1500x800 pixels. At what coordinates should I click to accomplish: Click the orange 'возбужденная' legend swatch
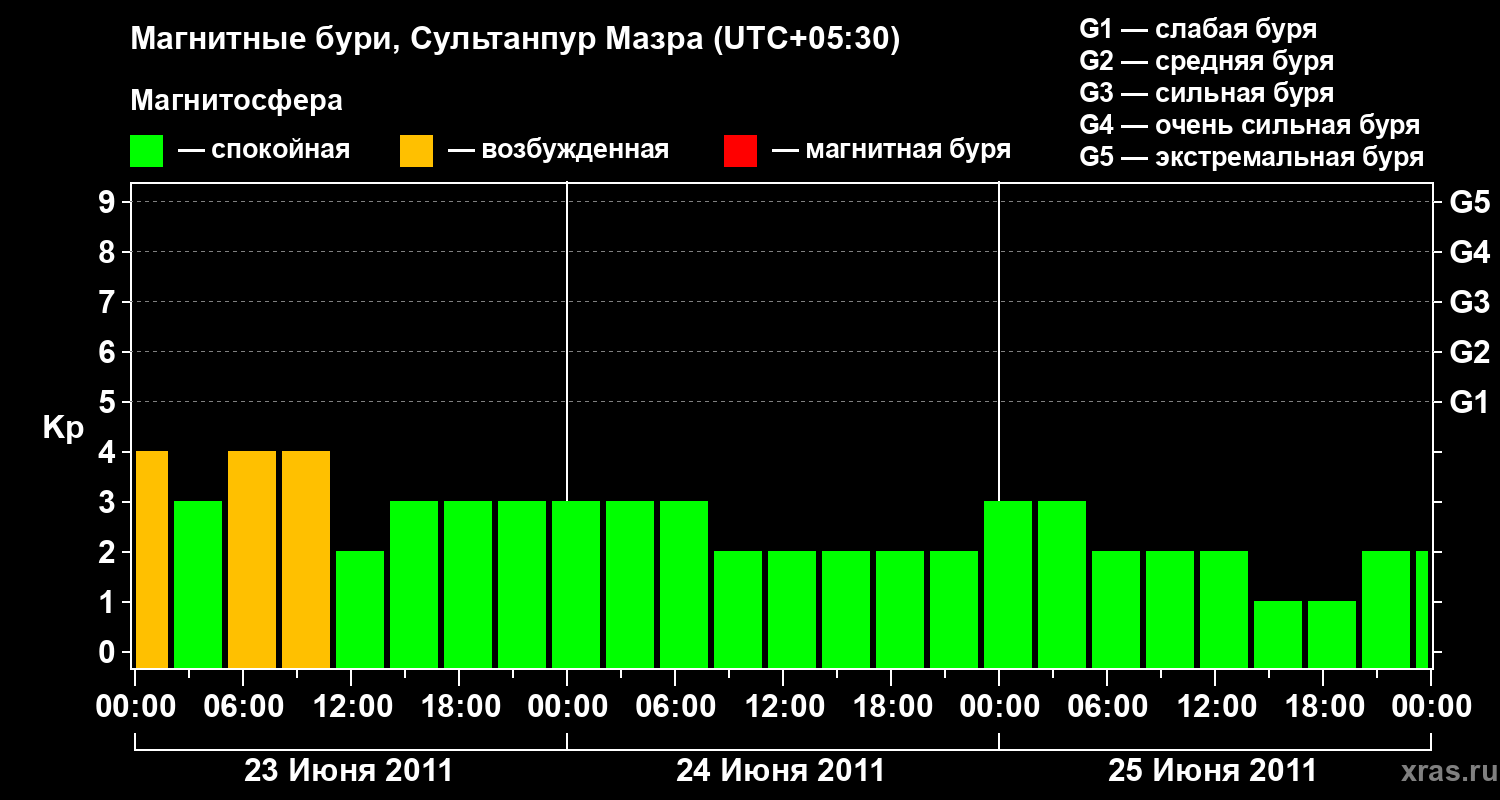pos(416,150)
